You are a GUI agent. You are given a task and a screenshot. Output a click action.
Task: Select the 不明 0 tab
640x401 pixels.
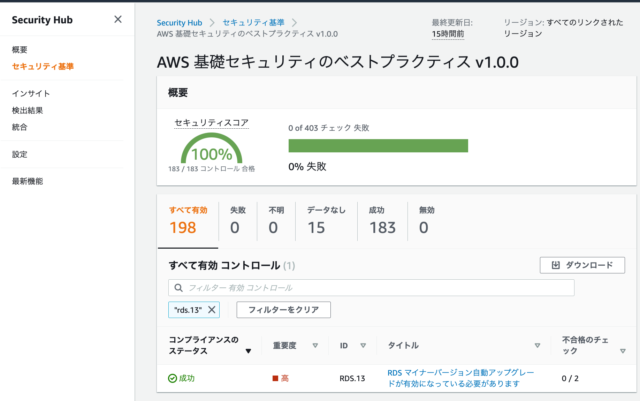(276, 221)
